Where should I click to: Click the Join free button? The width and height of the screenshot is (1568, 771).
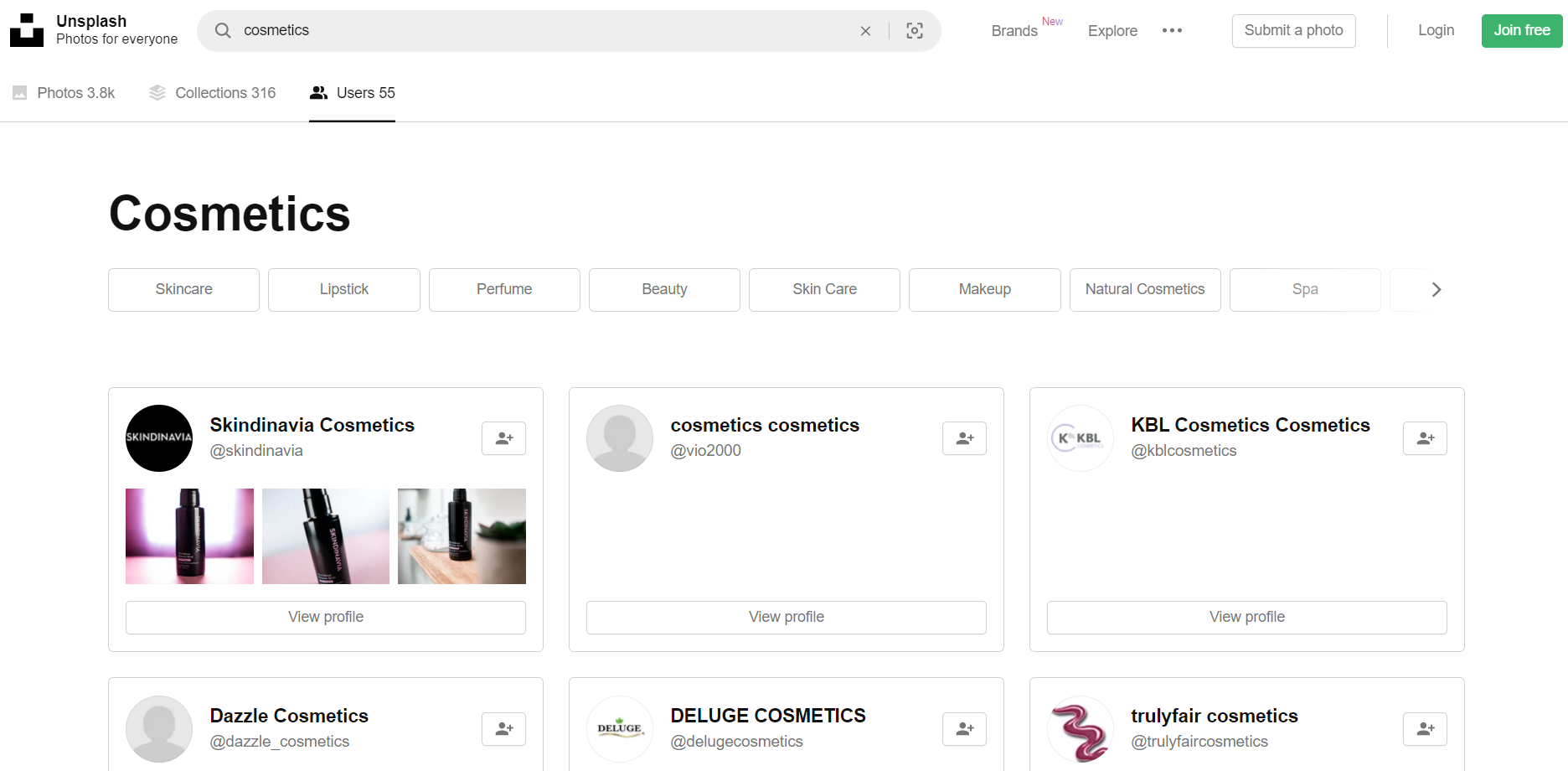click(x=1521, y=31)
